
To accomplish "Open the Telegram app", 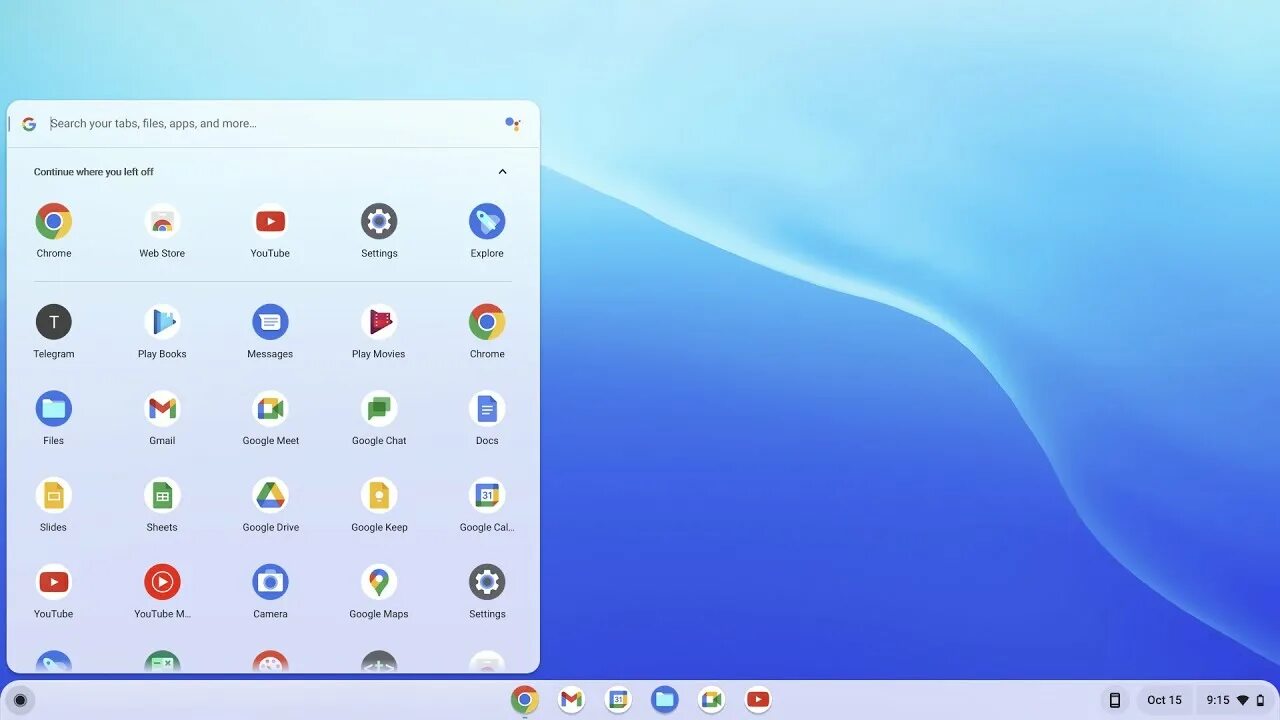I will [54, 322].
